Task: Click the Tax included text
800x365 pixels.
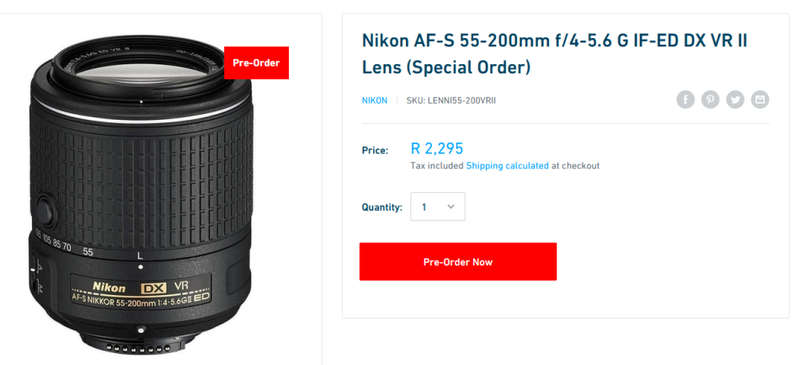Action: pyautogui.click(x=437, y=165)
